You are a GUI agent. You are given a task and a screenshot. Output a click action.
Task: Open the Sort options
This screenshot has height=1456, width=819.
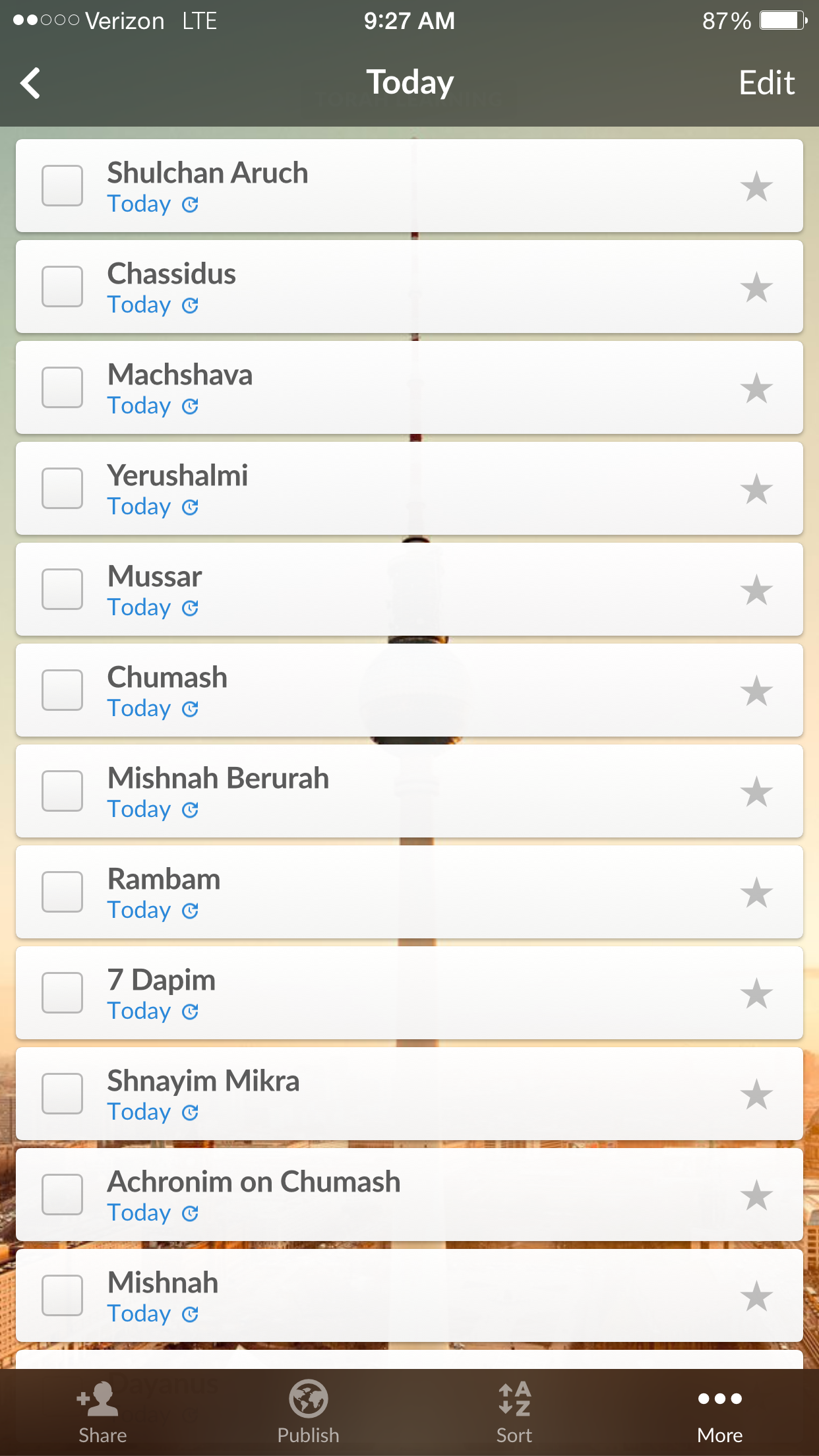coord(514,1412)
